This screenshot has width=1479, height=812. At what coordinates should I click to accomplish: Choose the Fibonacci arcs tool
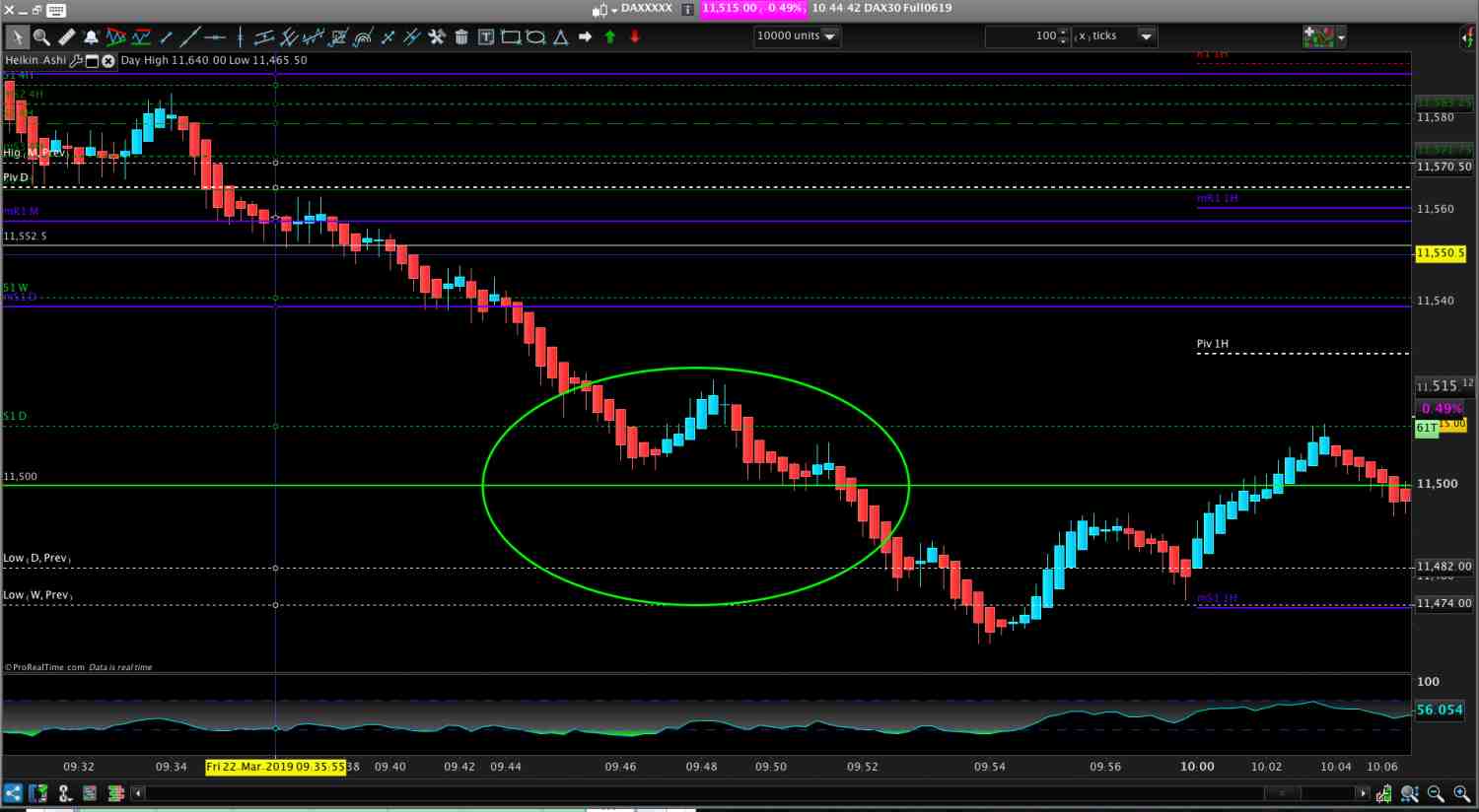coord(363,37)
